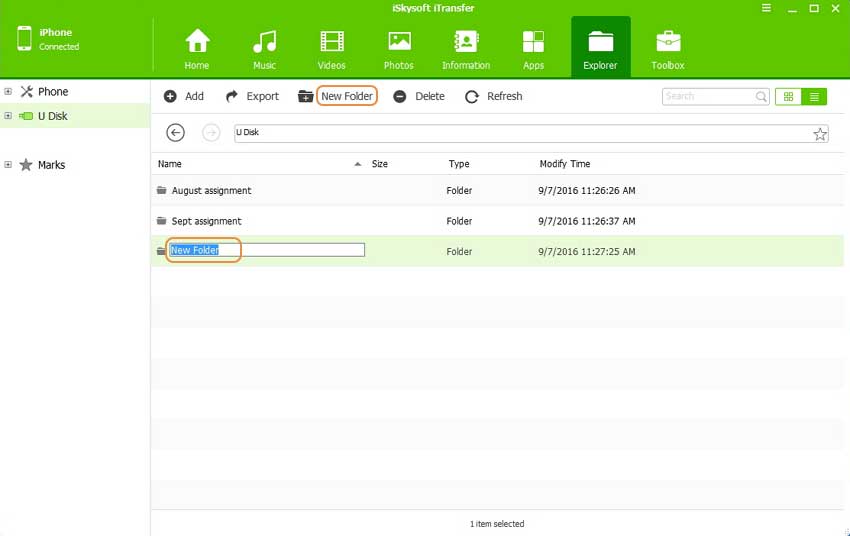Image resolution: width=850 pixels, height=536 pixels.
Task: Switch to list view
Action: click(814, 96)
